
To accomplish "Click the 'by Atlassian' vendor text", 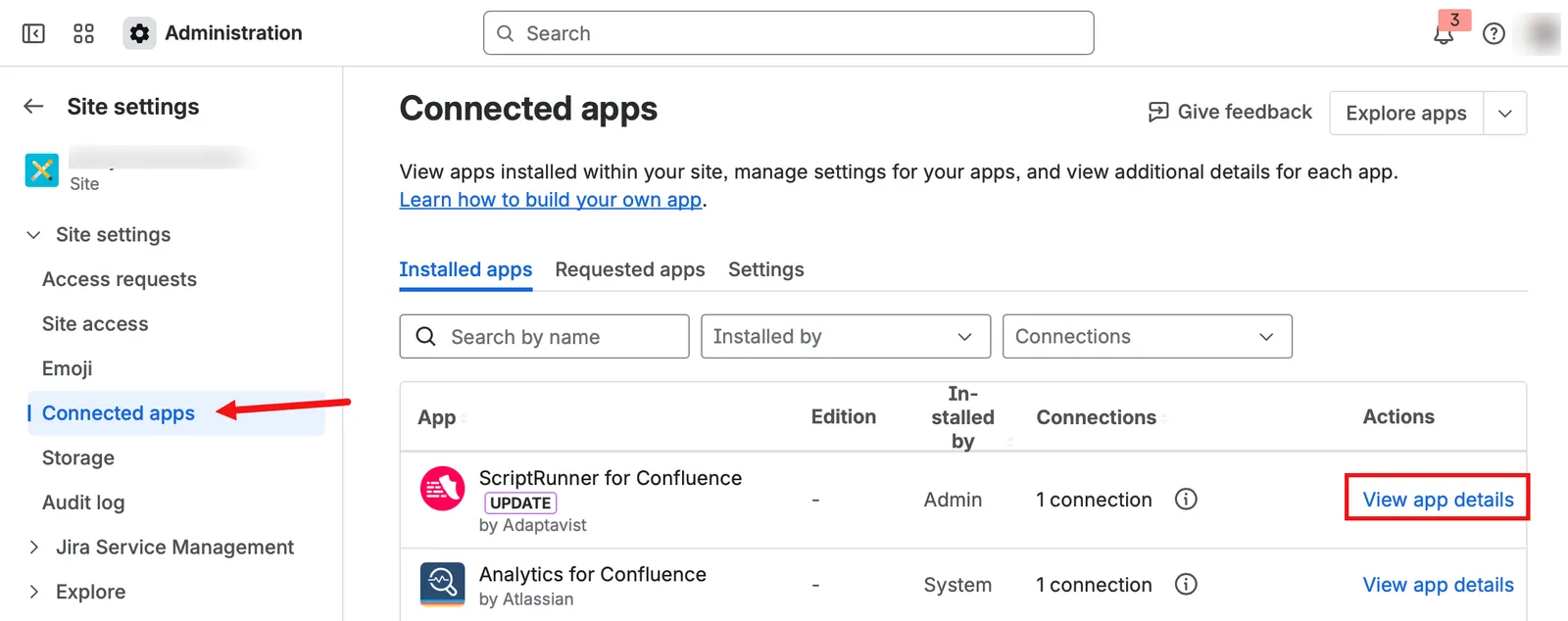I will (x=526, y=599).
